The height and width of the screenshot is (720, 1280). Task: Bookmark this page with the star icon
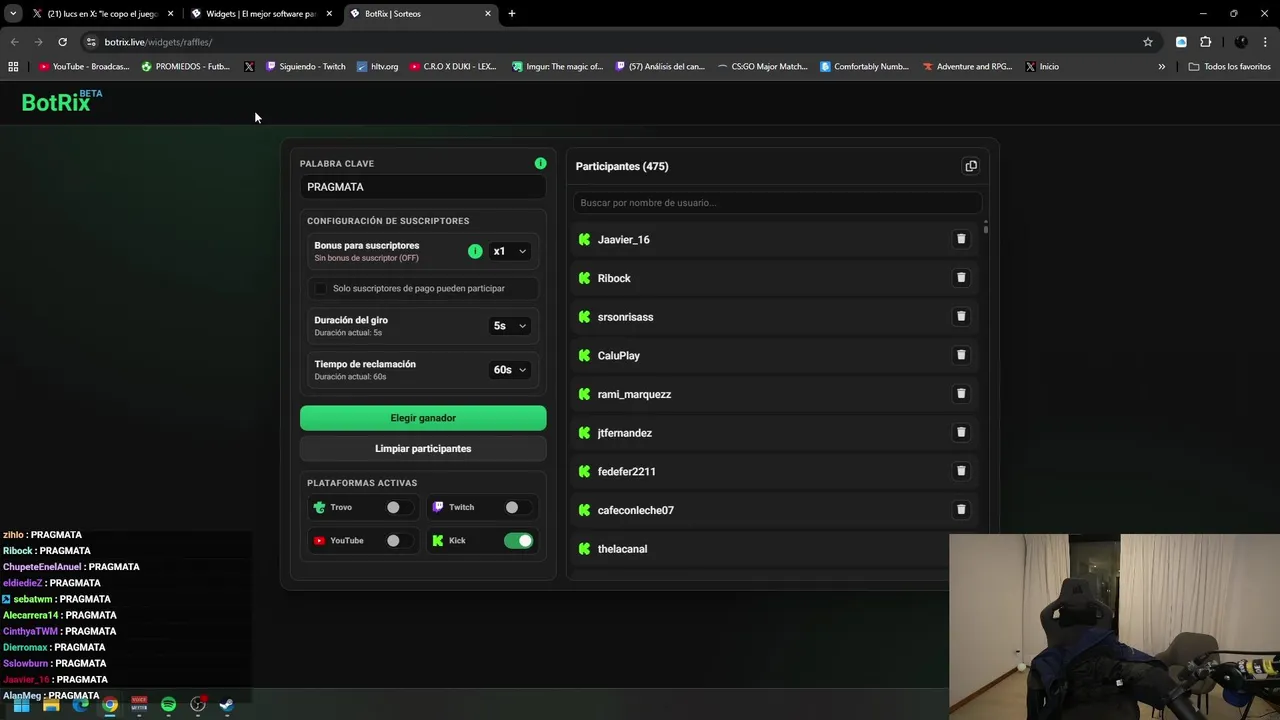click(x=1148, y=42)
